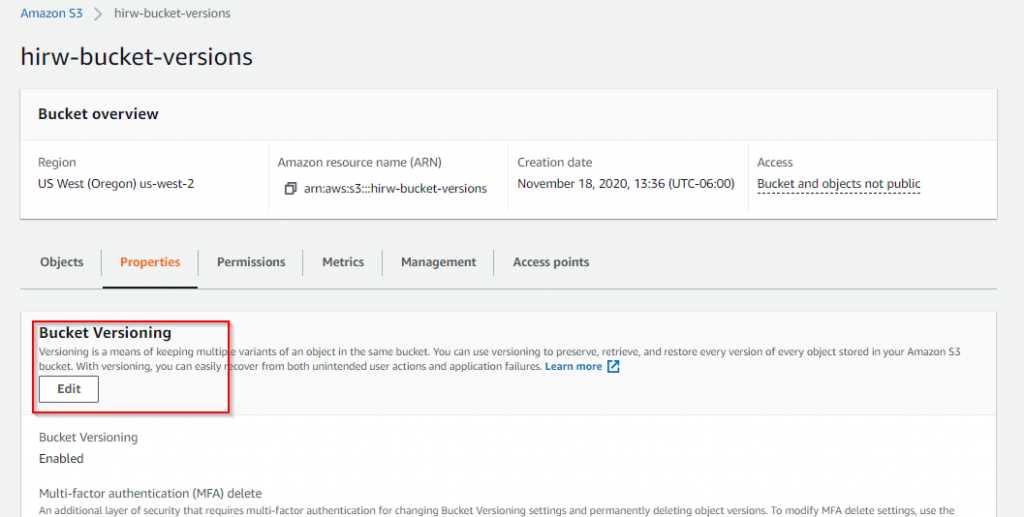The image size is (1024, 517).
Task: Go to the Access points tab
Action: [551, 262]
